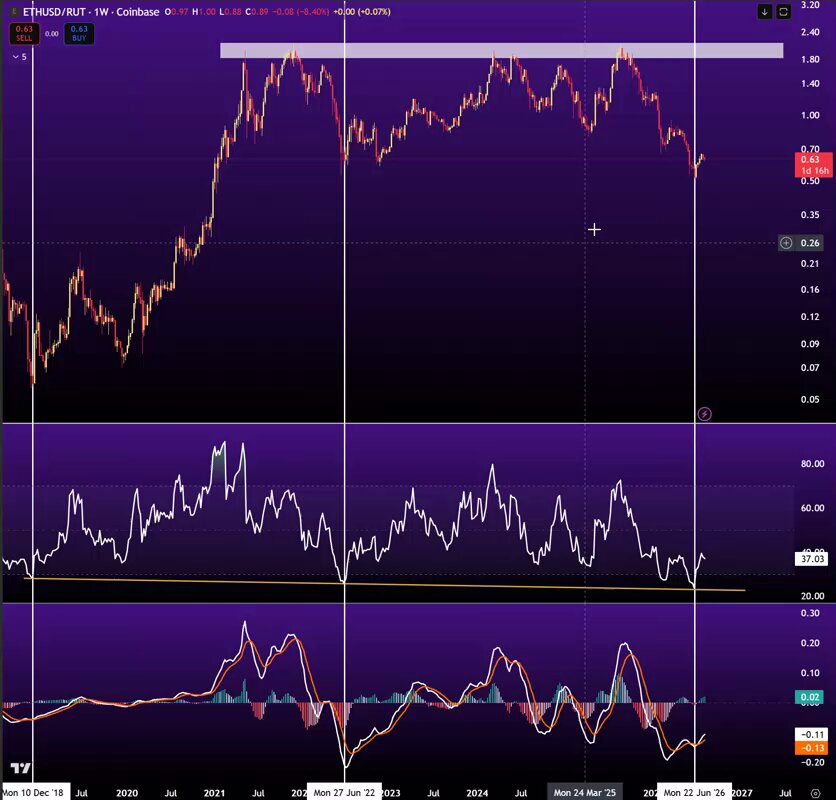Click the ETHUSD/RUT symbol title
836x800 pixels.
click(54, 12)
